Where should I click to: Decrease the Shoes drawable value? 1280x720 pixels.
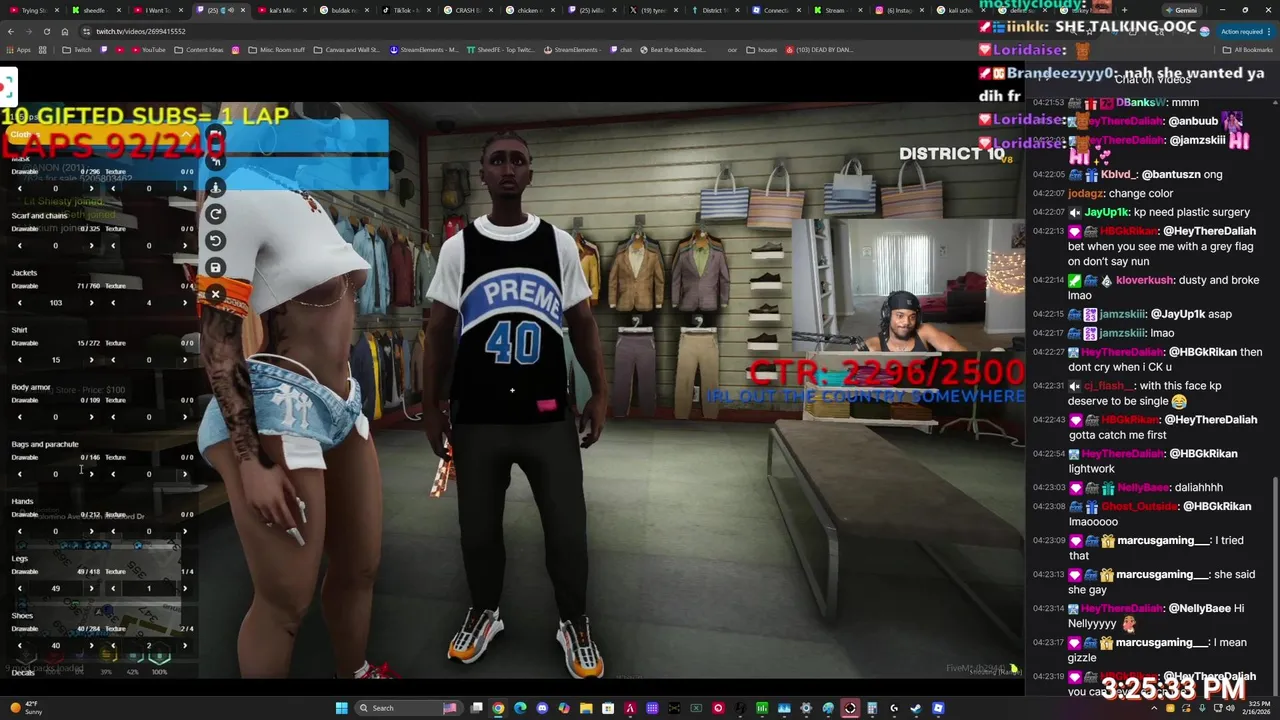[19, 645]
